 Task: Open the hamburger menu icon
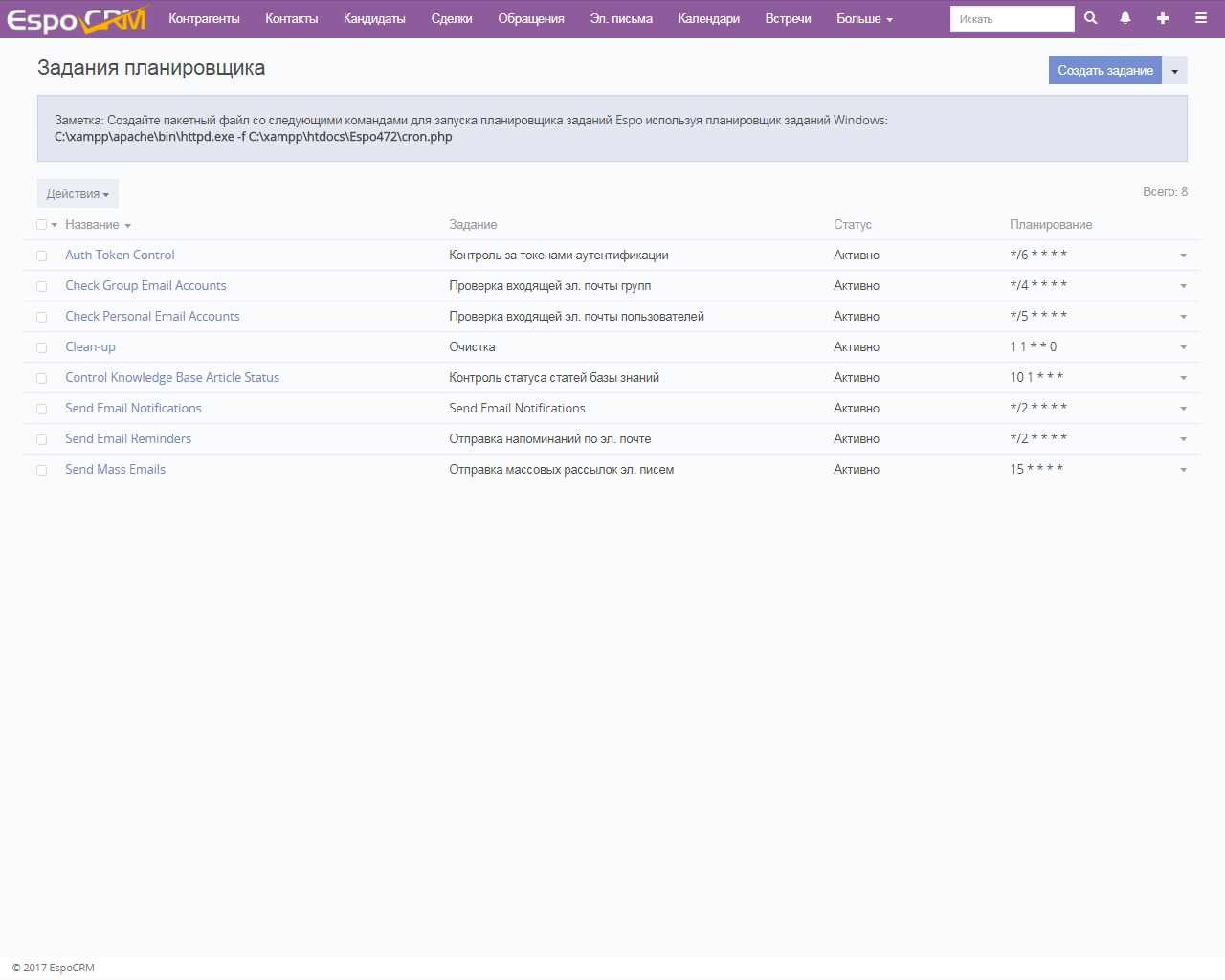pos(1200,18)
